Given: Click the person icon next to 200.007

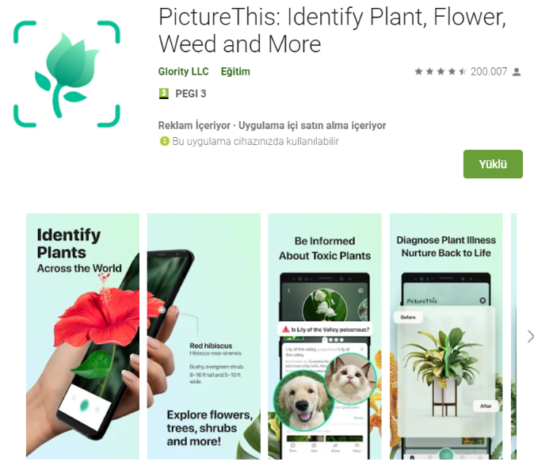Looking at the screenshot, I should coord(517,72).
